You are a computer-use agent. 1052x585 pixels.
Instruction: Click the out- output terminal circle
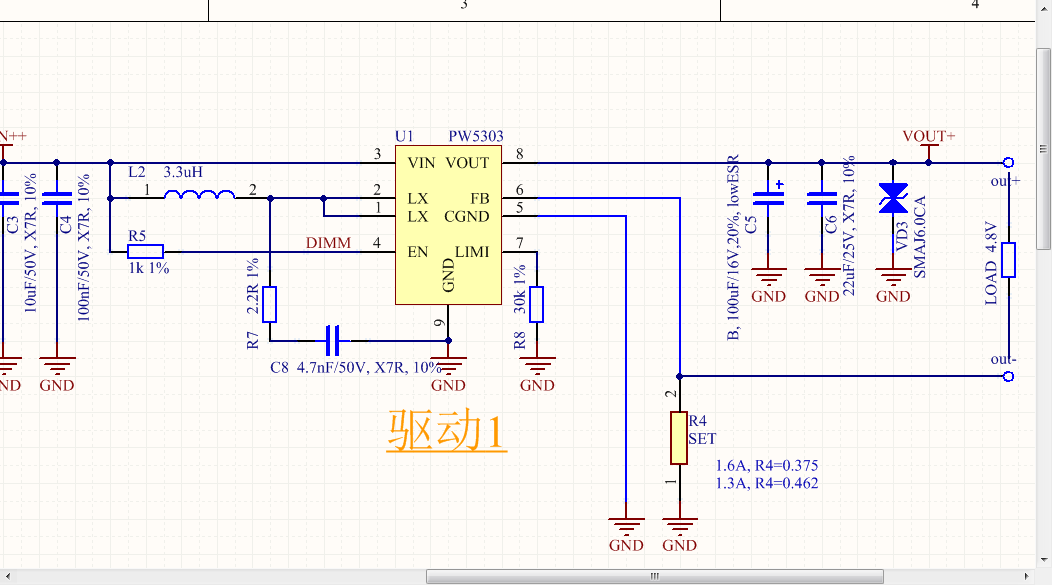(x=1008, y=376)
